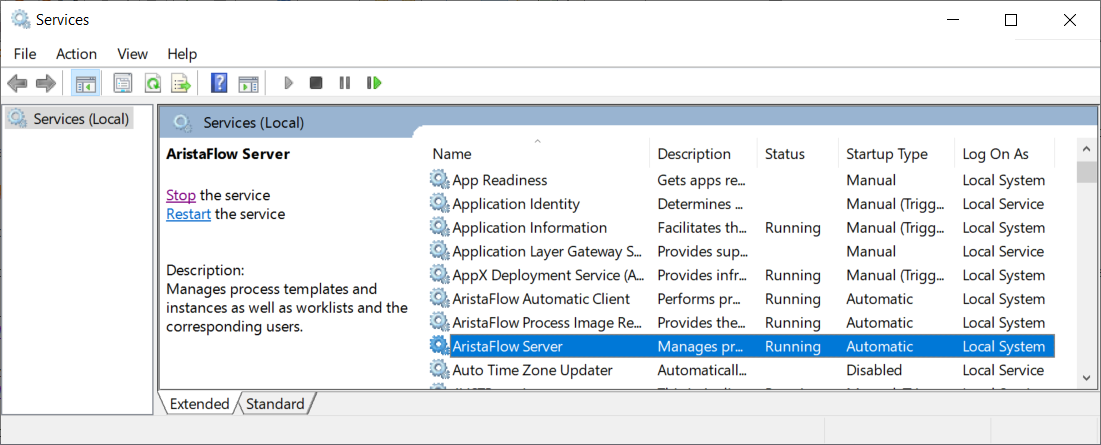Select the AristaFlow Automatic Client row
This screenshot has width=1101, height=445.
click(x=742, y=298)
